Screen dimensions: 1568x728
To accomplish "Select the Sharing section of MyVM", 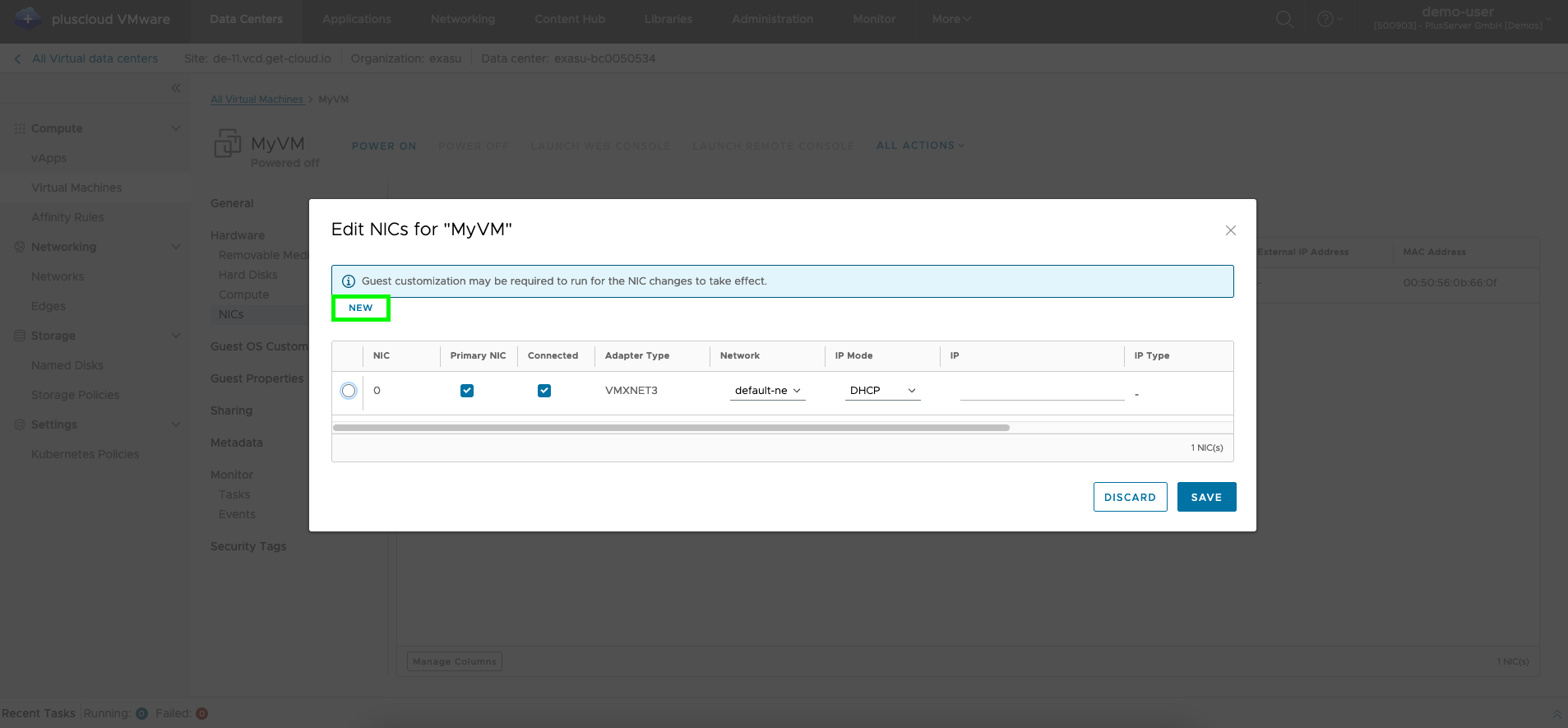I will tap(231, 410).
